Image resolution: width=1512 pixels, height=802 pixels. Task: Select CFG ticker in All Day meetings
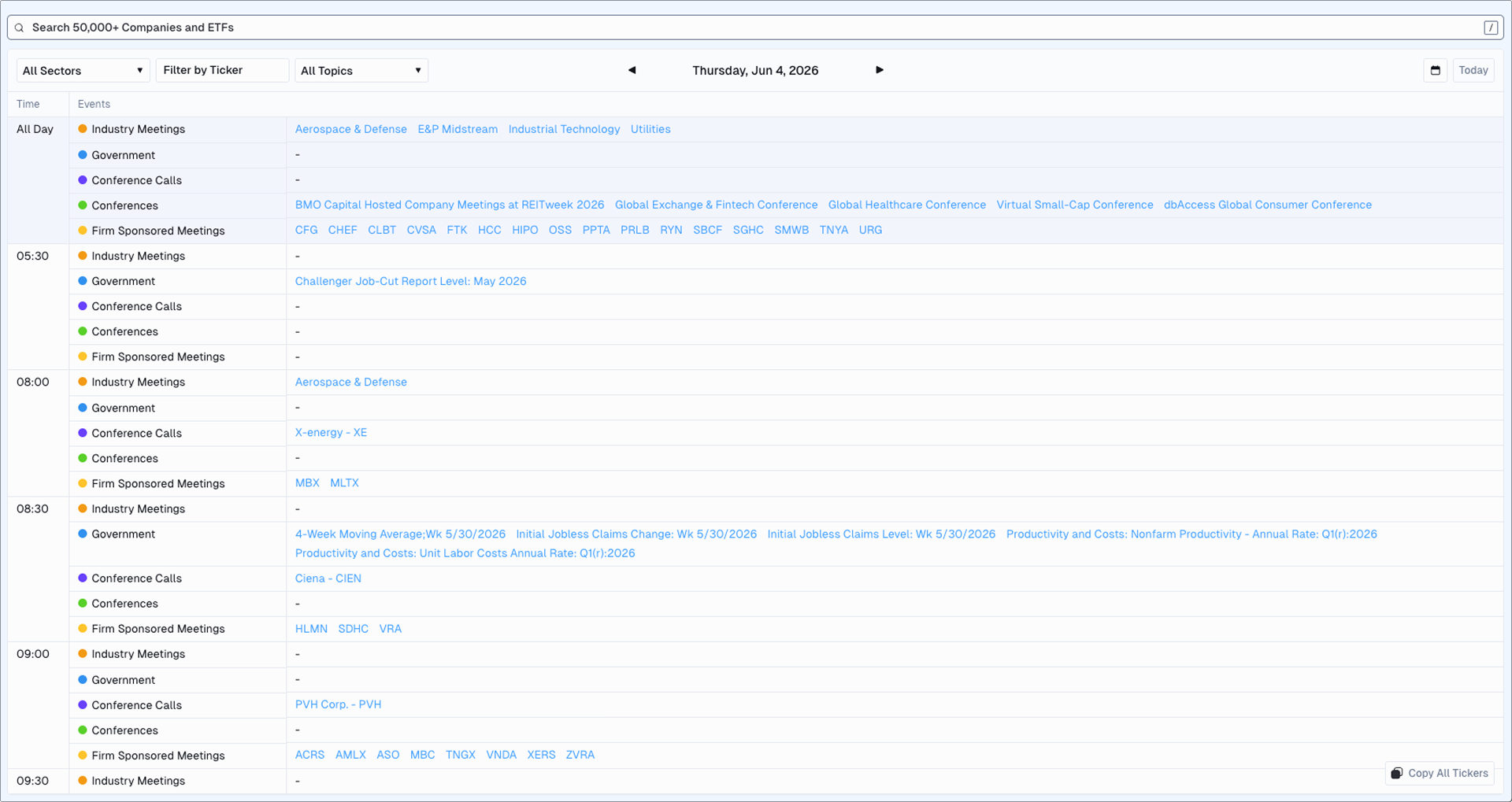(x=306, y=230)
